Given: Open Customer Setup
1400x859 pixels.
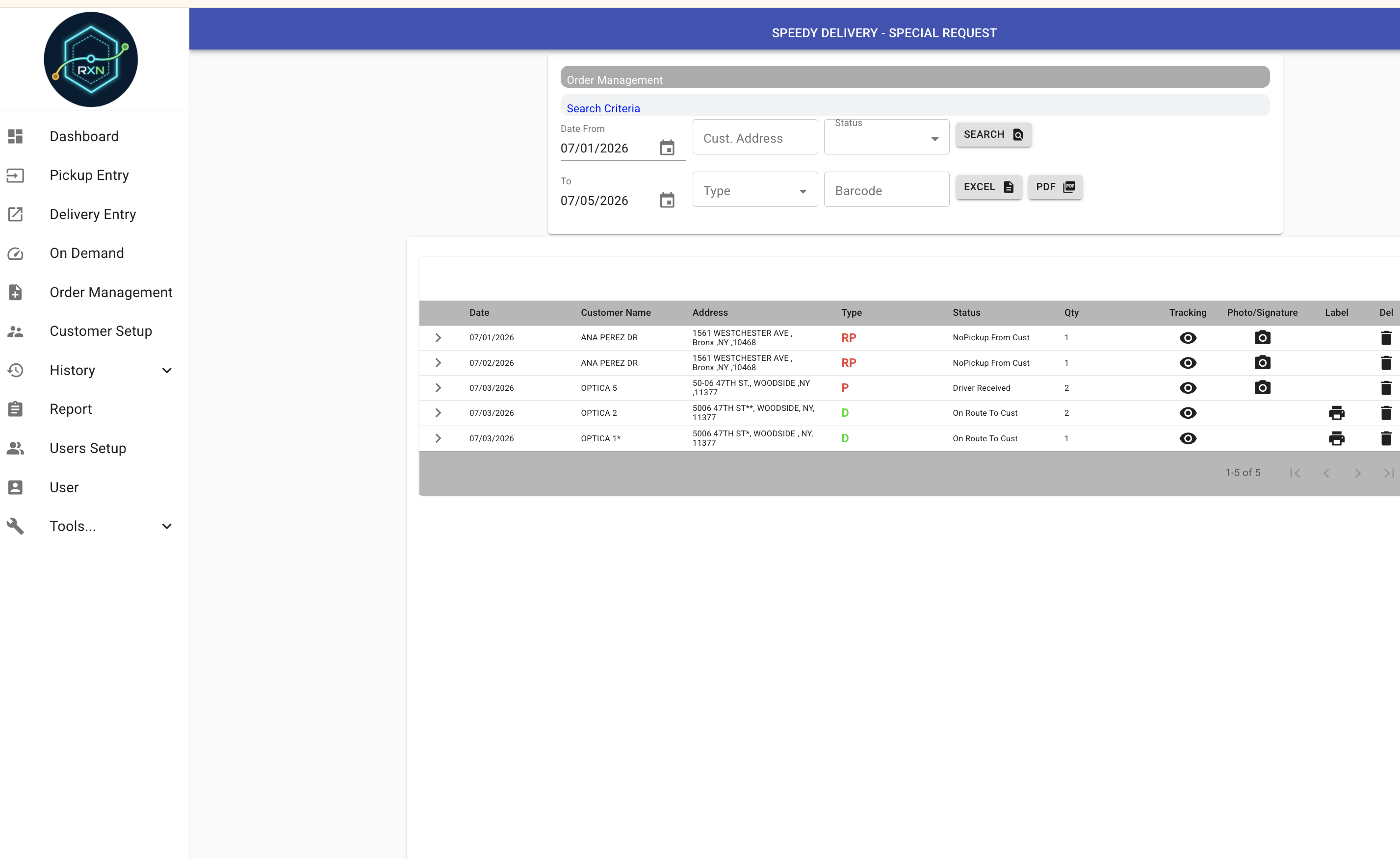Looking at the screenshot, I should (x=101, y=331).
